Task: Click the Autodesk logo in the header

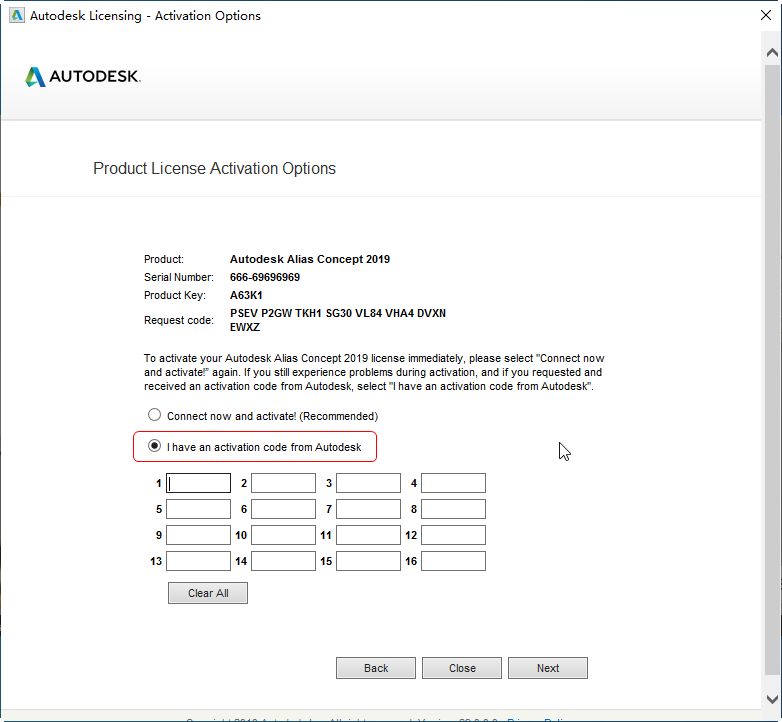Action: 82,77
